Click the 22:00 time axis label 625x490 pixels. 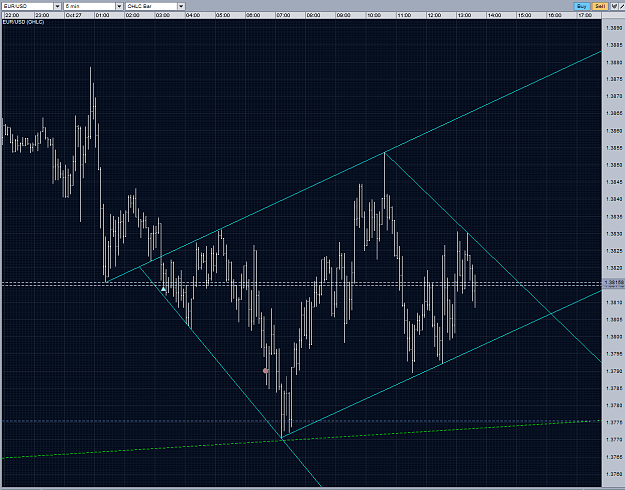click(12, 15)
